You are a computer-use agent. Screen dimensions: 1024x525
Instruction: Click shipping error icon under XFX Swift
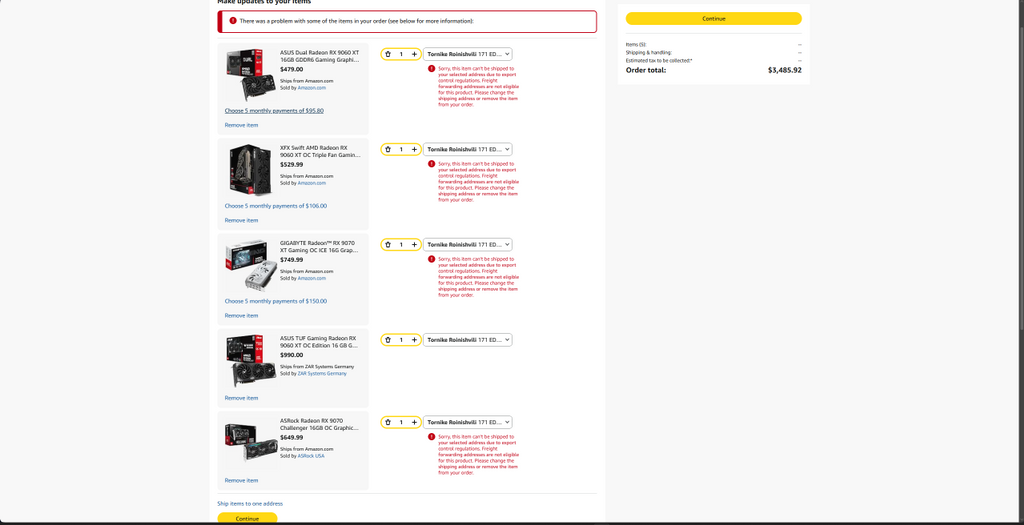(432, 164)
